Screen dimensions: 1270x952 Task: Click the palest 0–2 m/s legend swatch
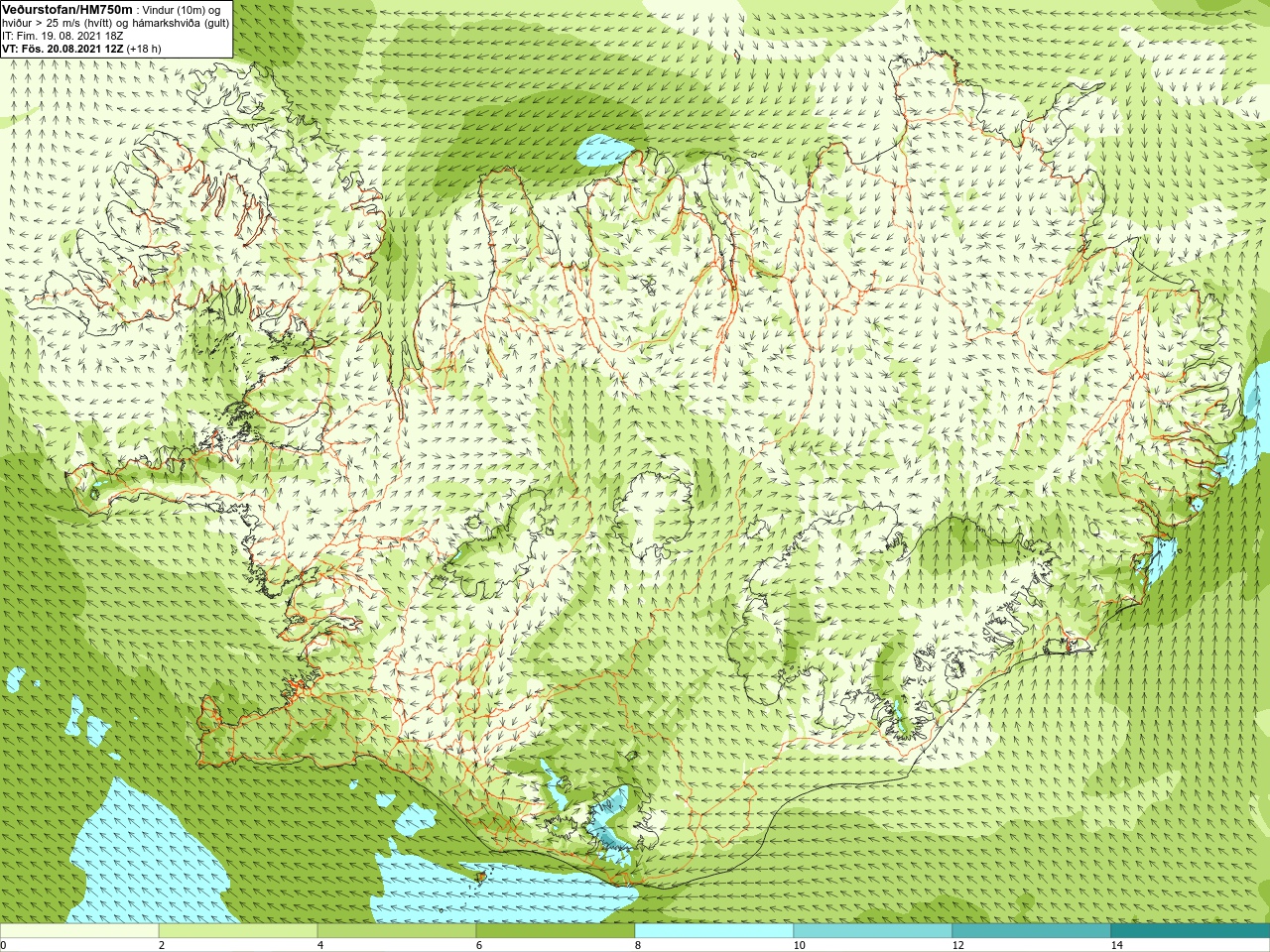[79, 931]
